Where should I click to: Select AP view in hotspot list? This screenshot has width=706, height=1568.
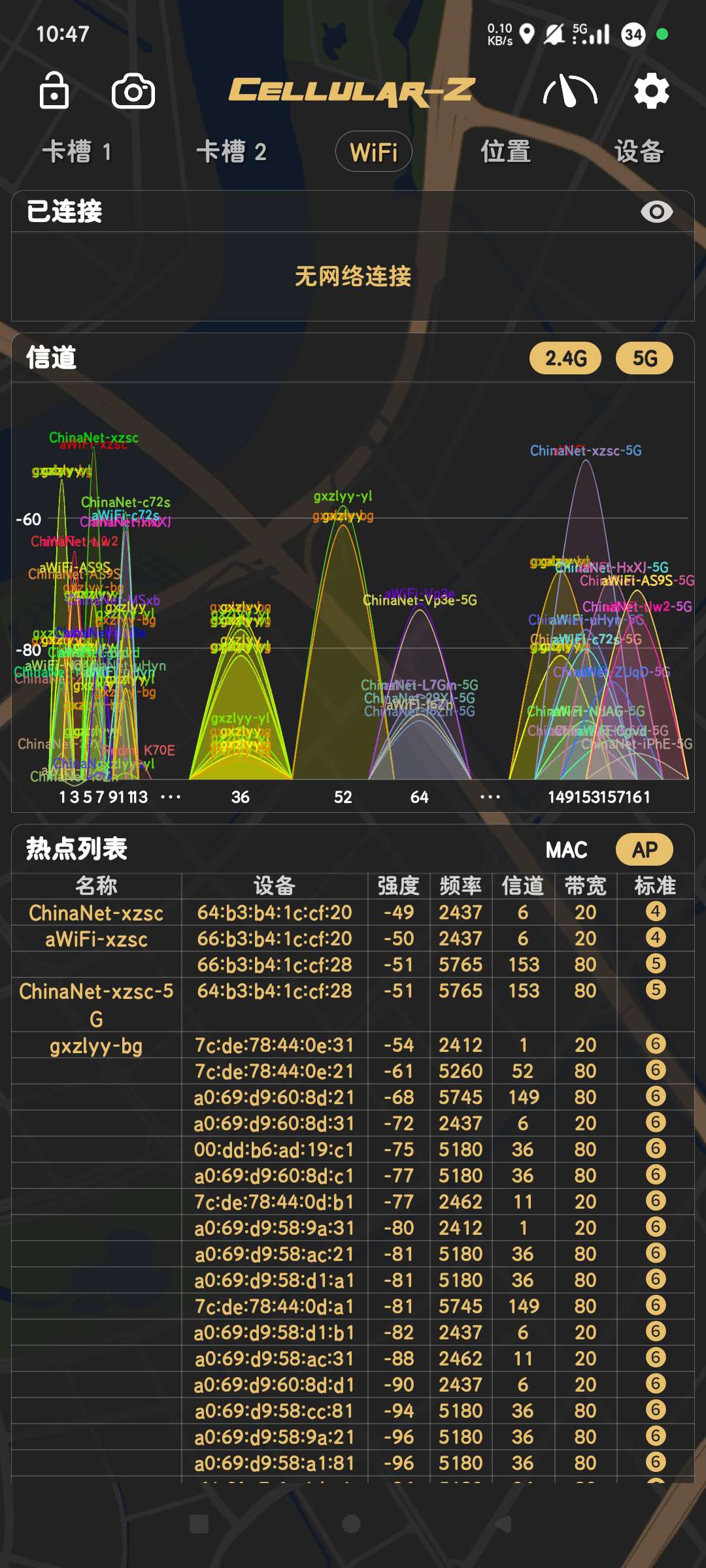pyautogui.click(x=645, y=849)
